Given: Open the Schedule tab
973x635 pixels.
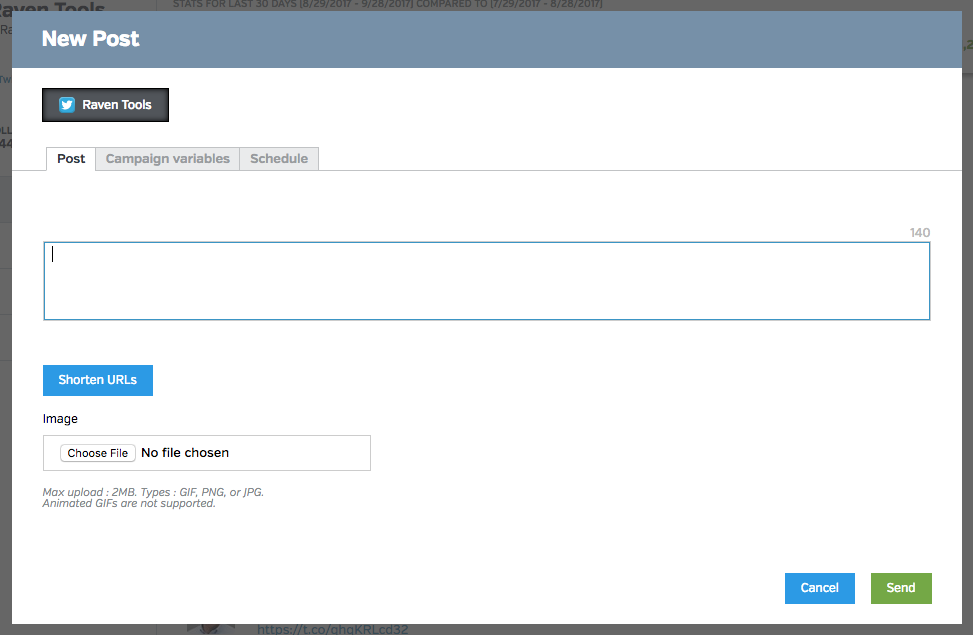Looking at the screenshot, I should tap(279, 159).
